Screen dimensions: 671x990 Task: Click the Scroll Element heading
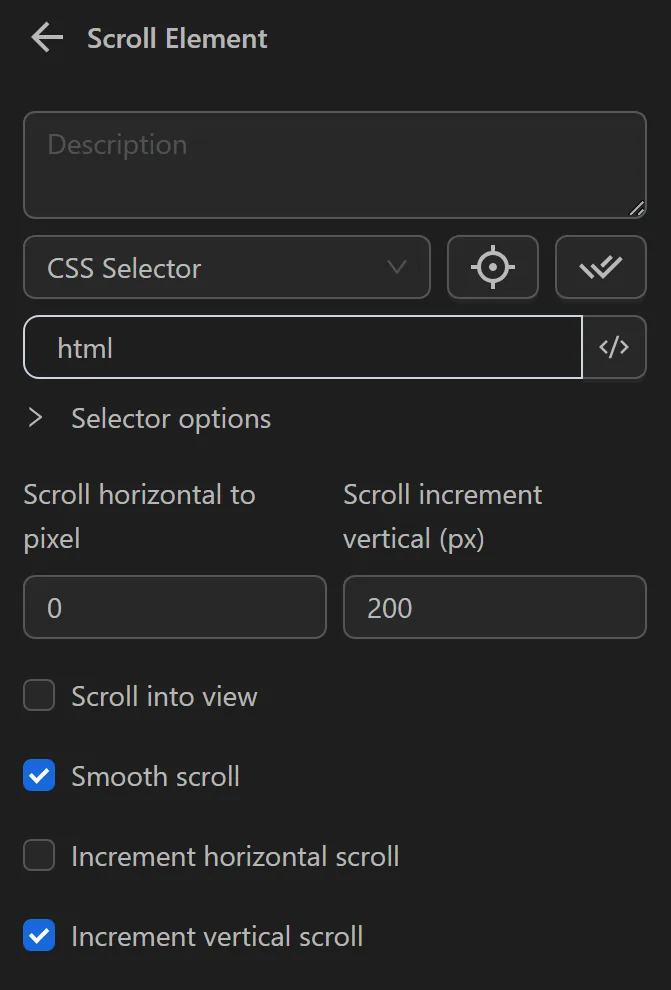(176, 38)
